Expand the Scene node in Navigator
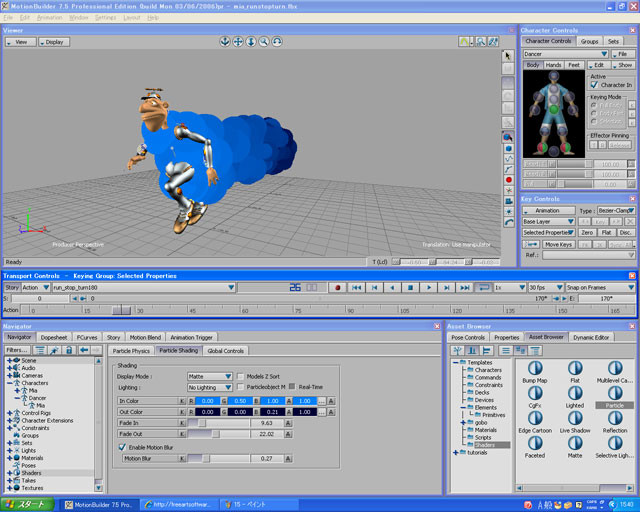Screen dimensions: 640x512 point(9,361)
